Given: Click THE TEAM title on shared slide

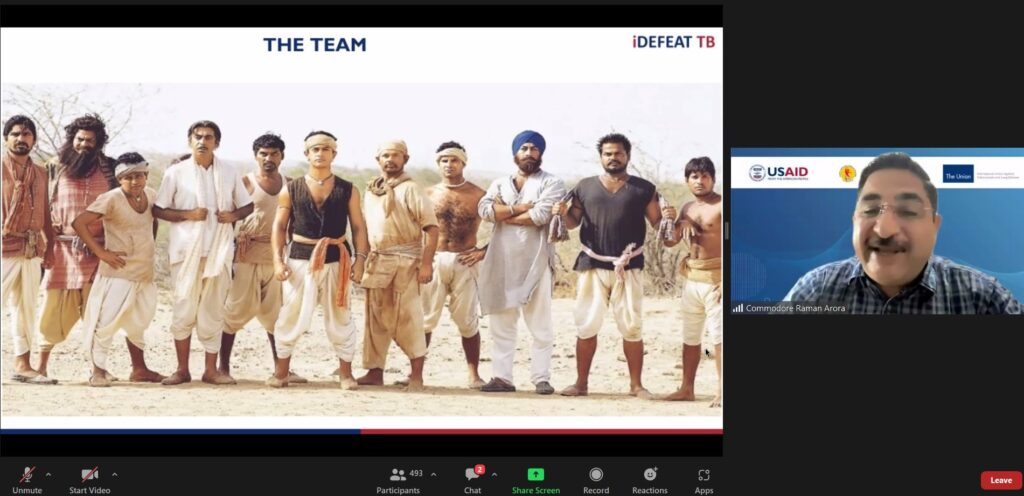Looking at the screenshot, I should coord(314,44).
